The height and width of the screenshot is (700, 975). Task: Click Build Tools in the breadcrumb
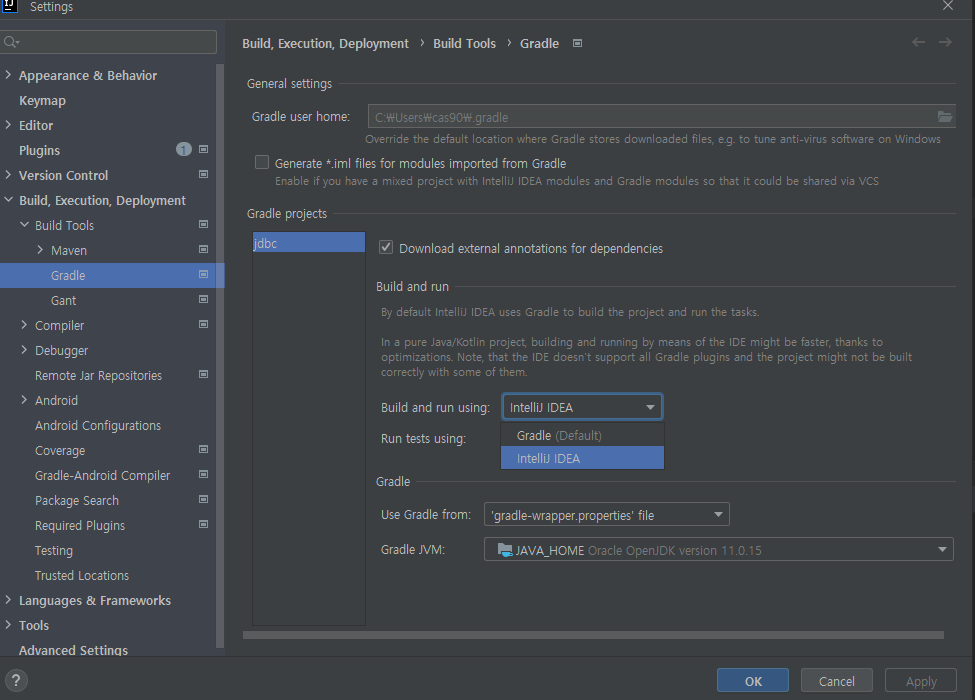click(x=464, y=44)
